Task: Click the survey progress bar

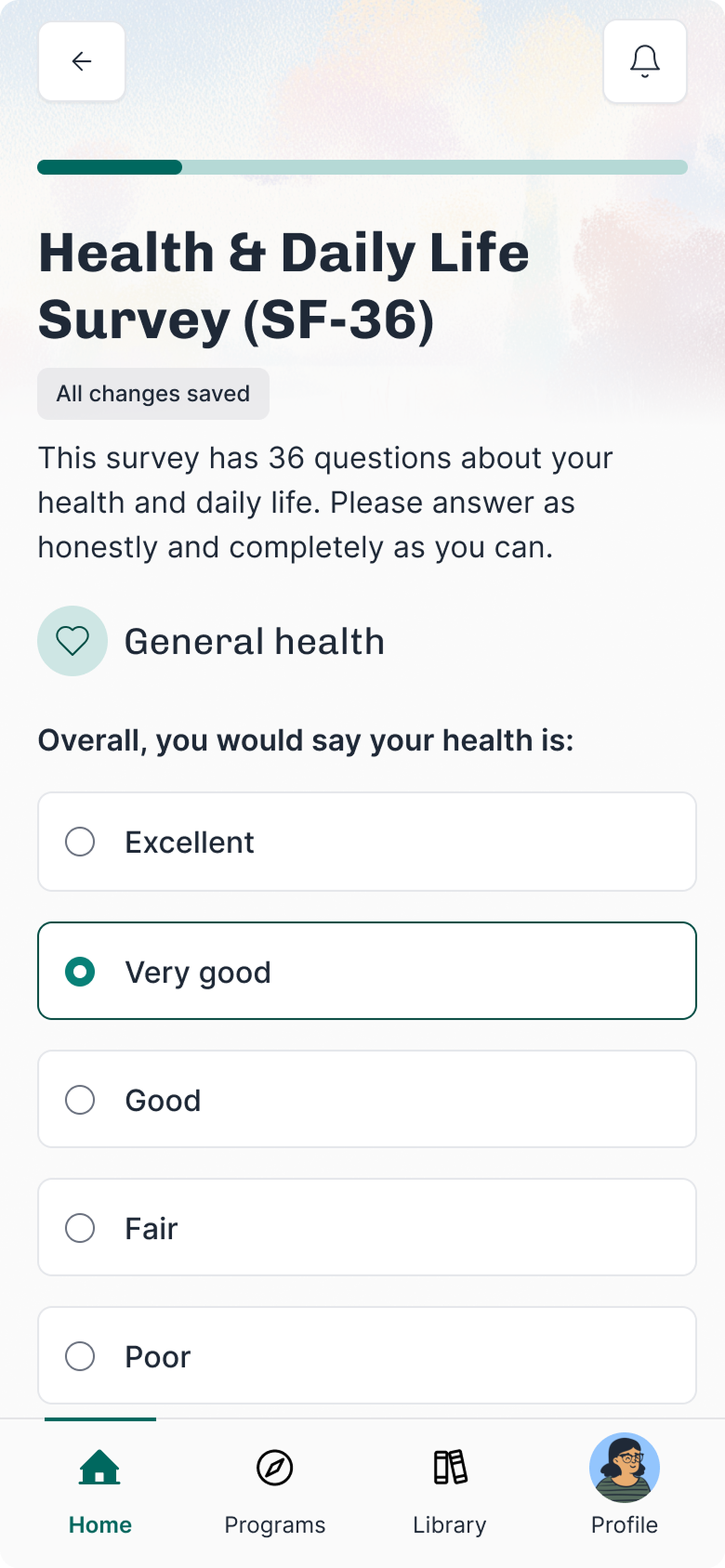Action: [362, 167]
